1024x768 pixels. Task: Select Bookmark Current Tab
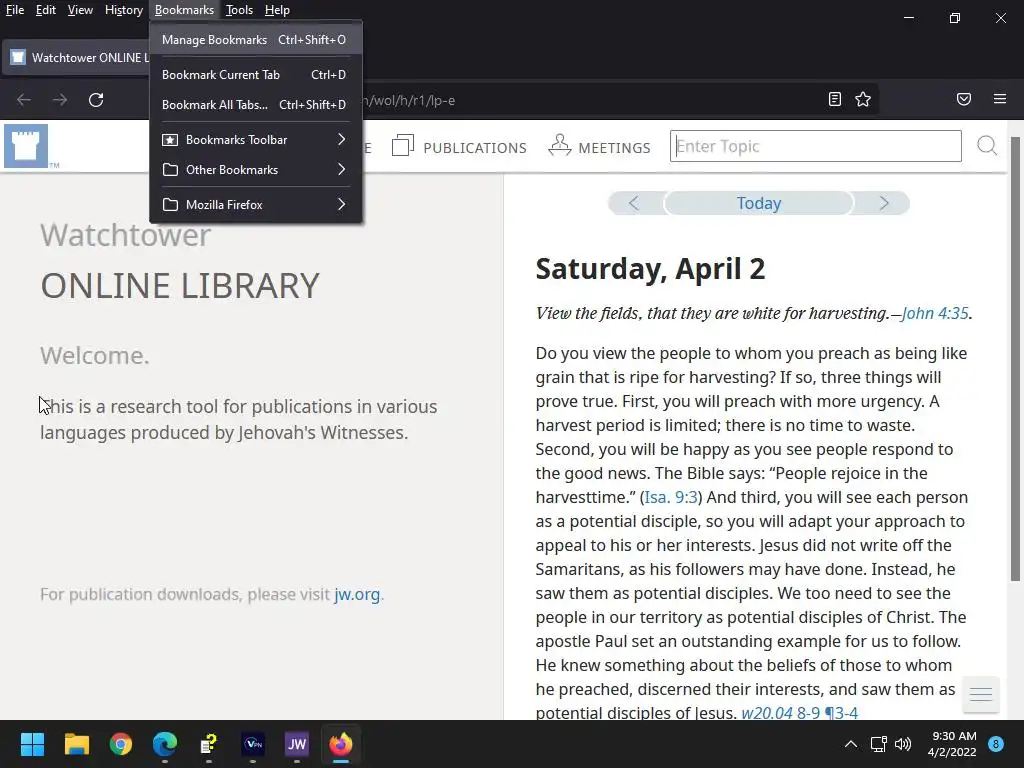coord(256,74)
